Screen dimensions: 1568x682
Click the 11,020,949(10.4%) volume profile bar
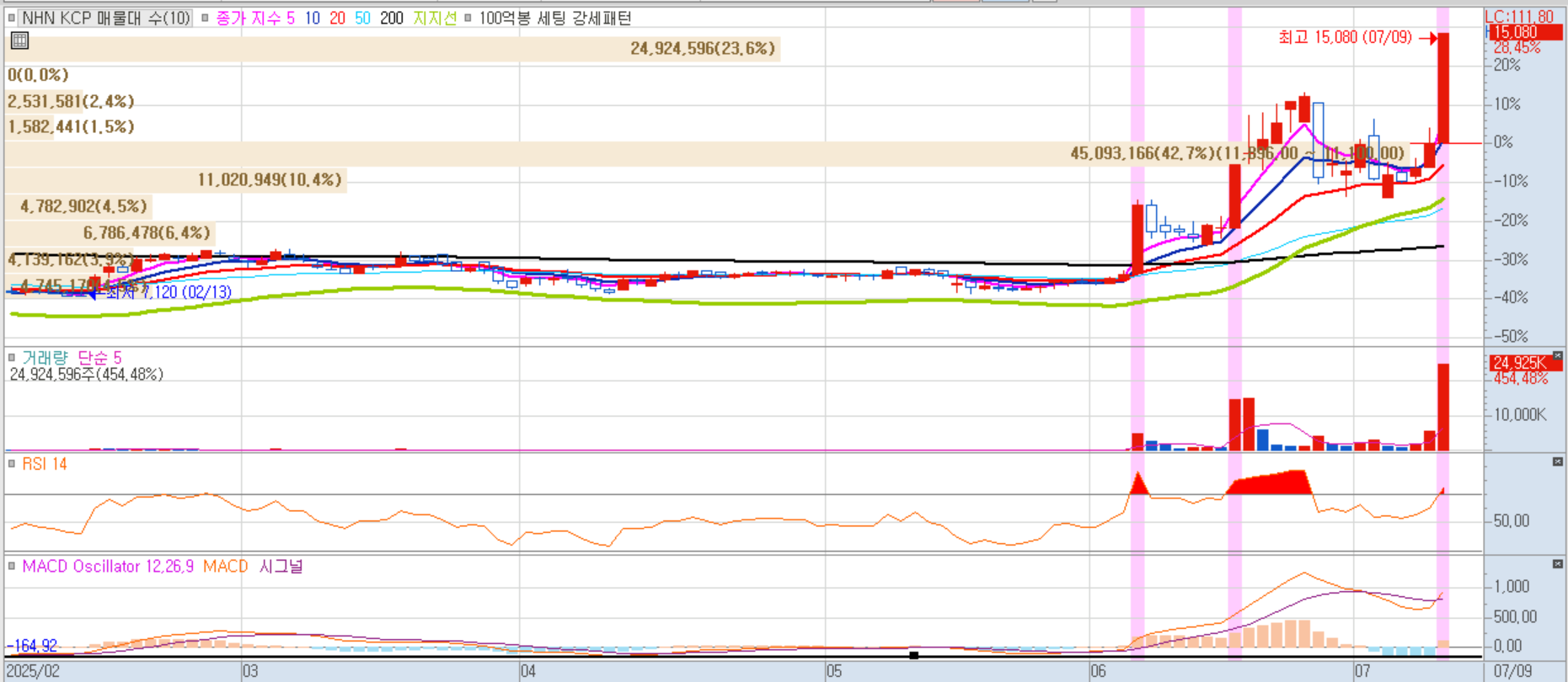click(176, 179)
